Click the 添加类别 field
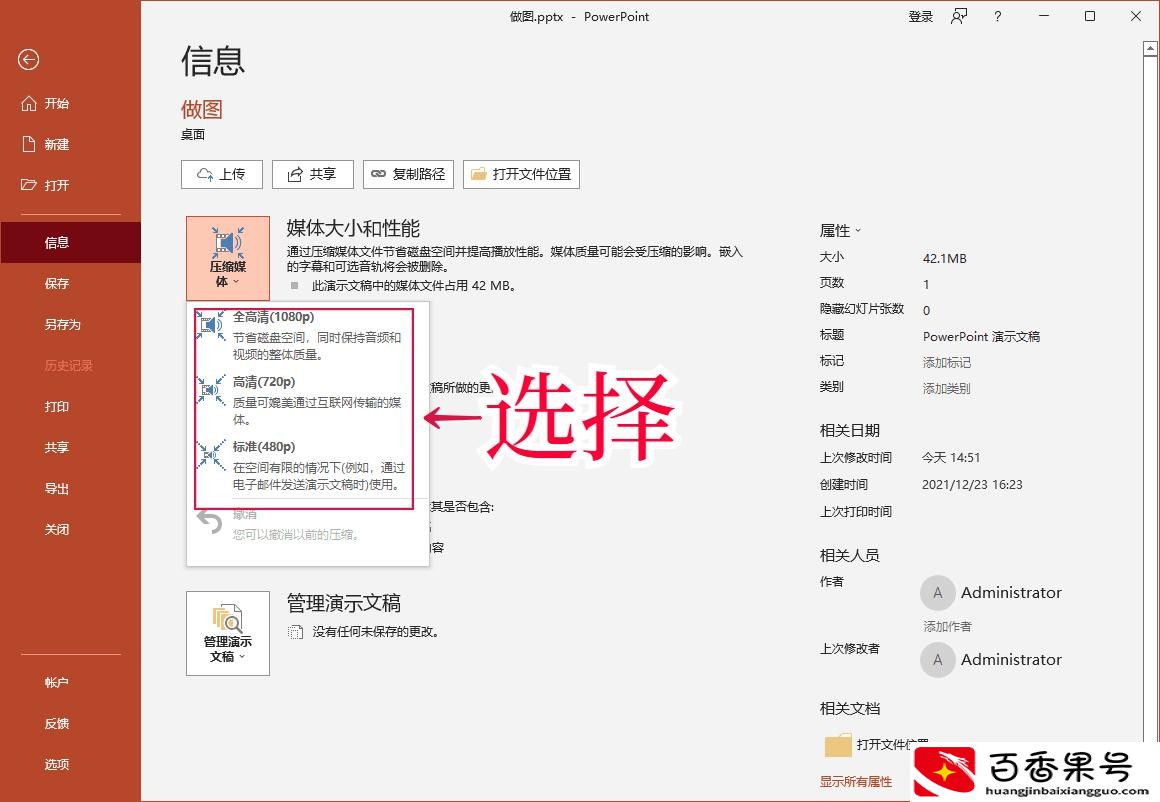 click(947, 388)
